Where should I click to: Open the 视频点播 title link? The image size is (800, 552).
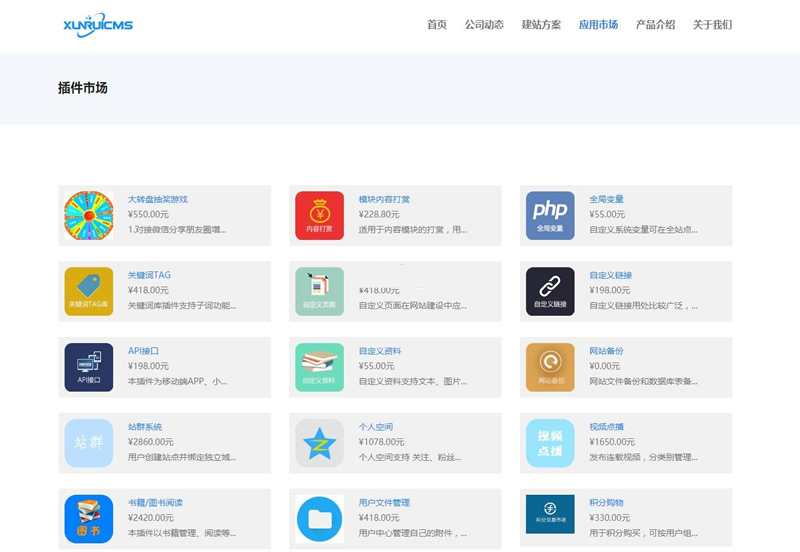(607, 427)
